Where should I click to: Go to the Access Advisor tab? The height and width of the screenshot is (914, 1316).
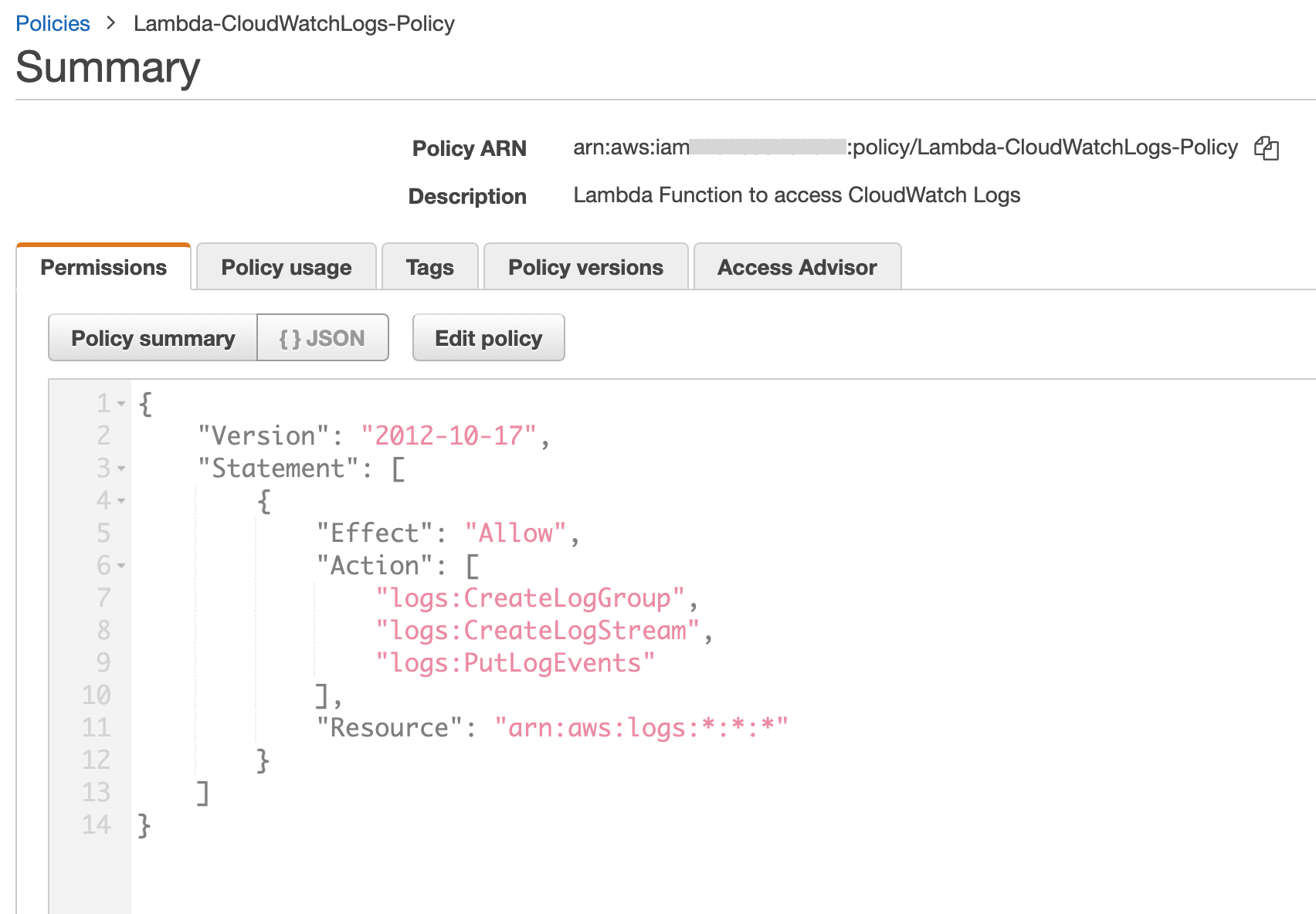point(797,267)
